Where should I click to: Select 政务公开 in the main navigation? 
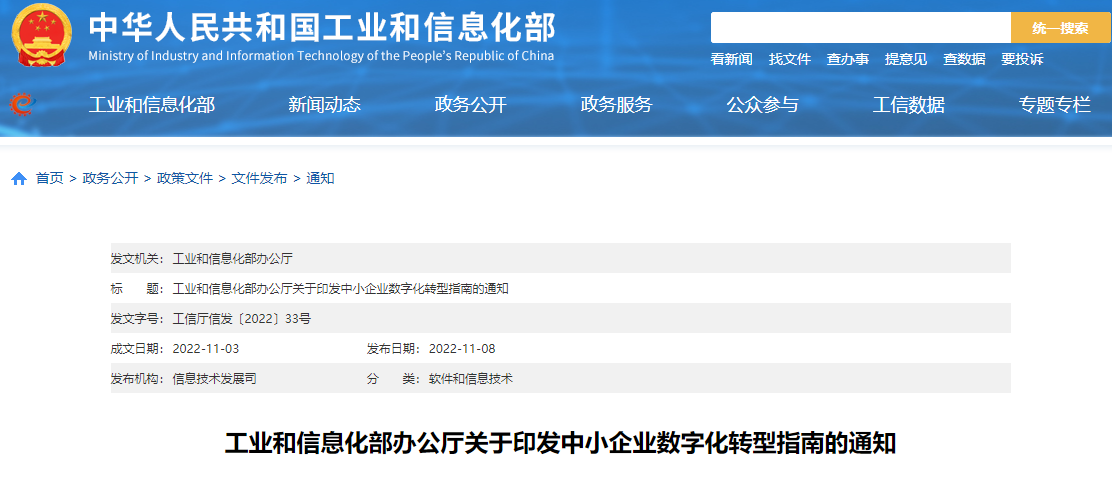(x=470, y=104)
